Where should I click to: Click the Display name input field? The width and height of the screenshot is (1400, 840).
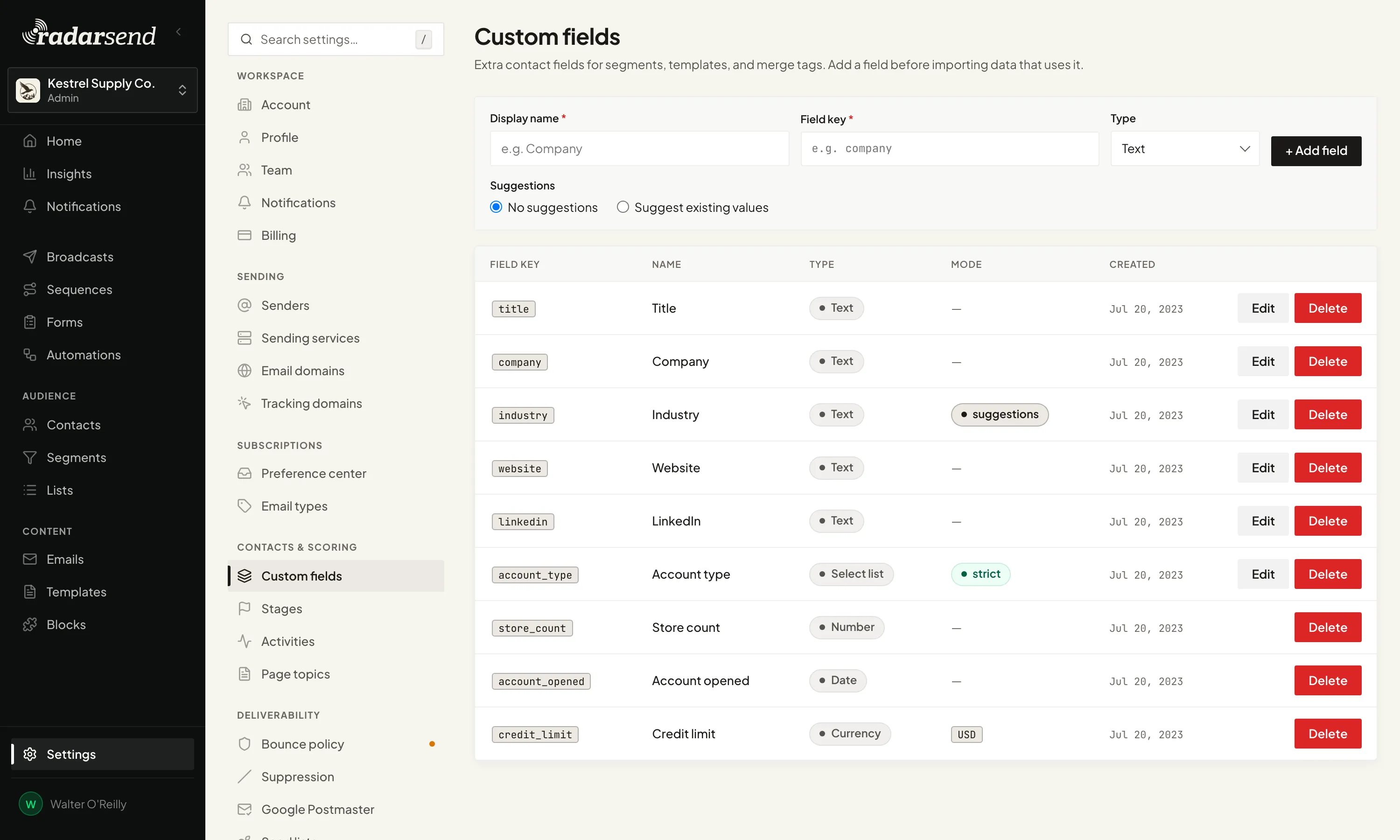click(x=639, y=149)
